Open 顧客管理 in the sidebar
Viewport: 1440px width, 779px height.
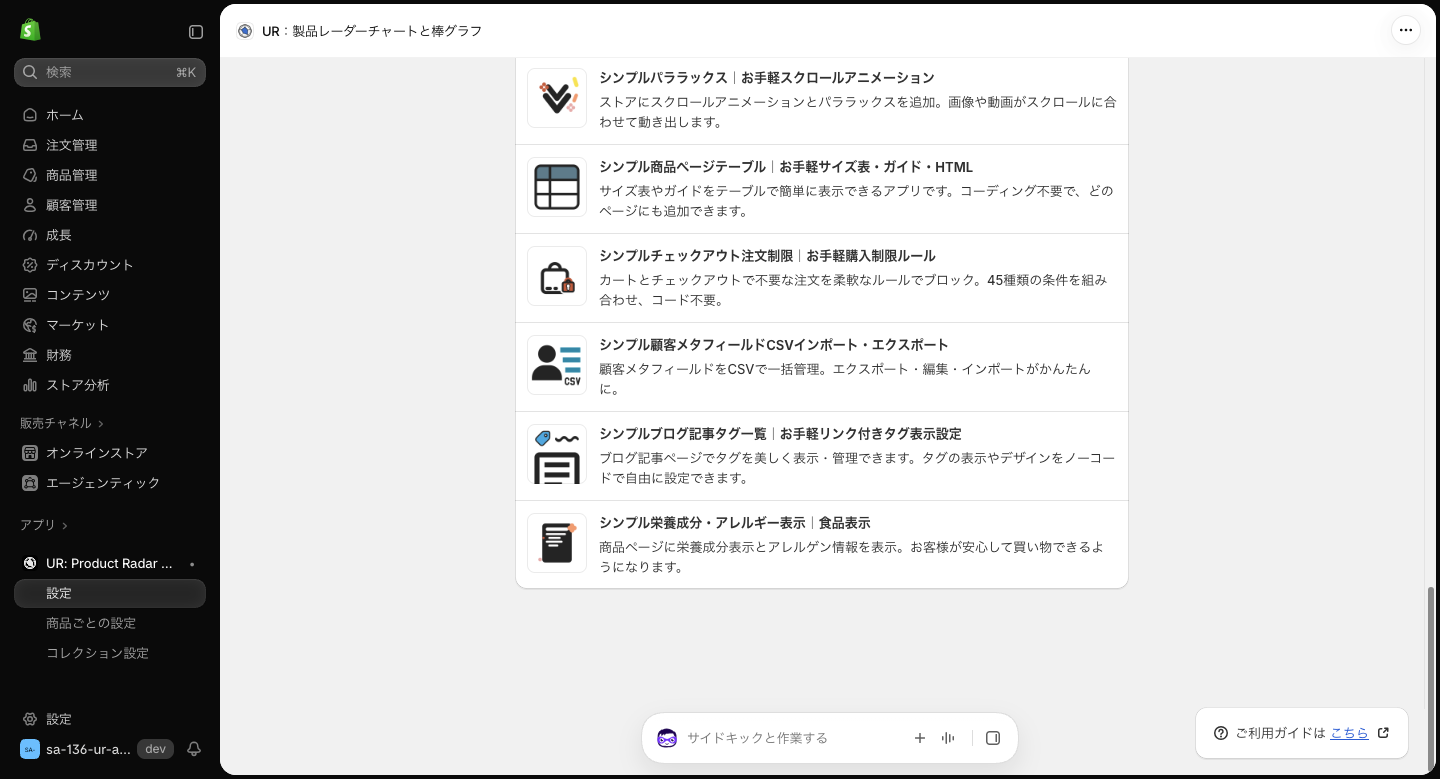tap(110, 205)
